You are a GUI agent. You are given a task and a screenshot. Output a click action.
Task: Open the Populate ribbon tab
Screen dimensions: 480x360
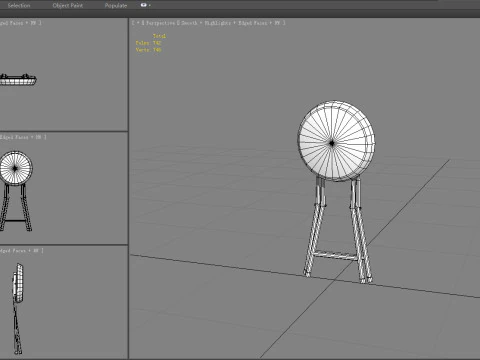pyautogui.click(x=116, y=5)
